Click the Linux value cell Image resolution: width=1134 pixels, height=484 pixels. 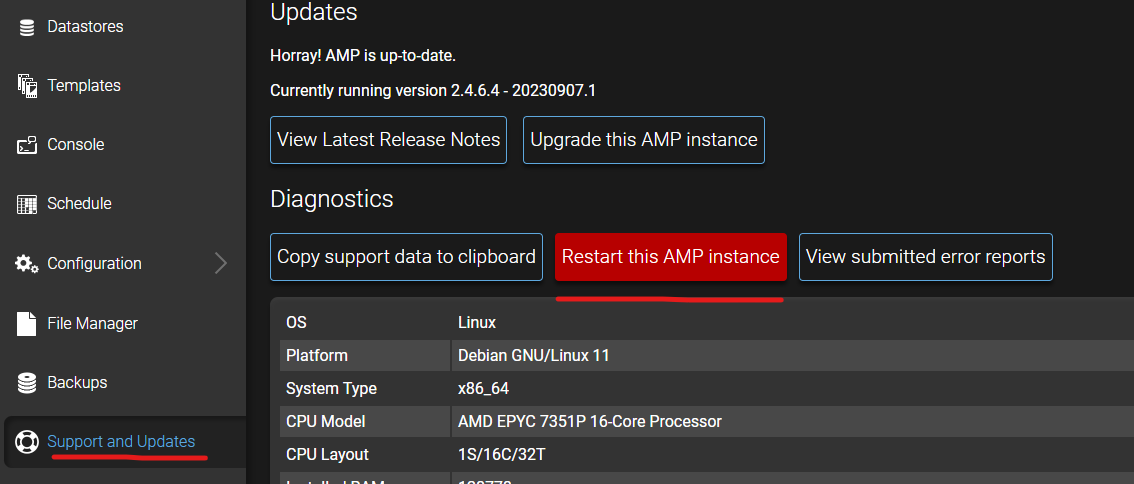(x=477, y=323)
